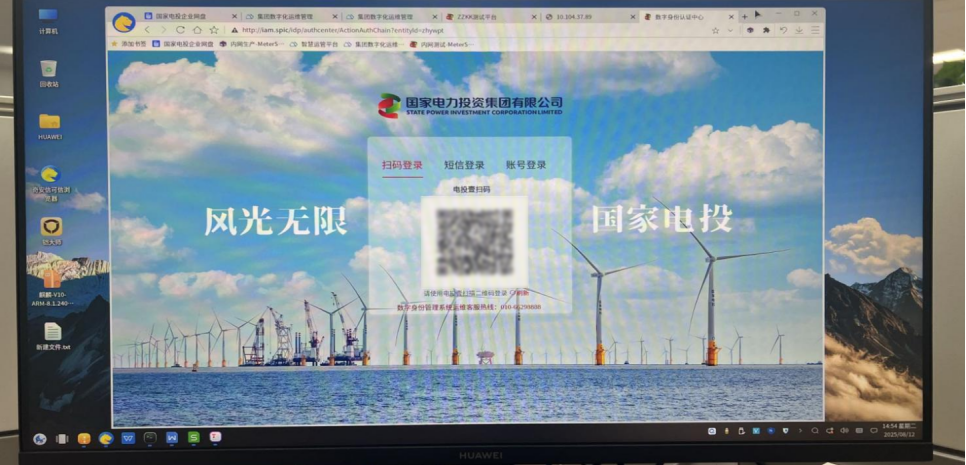Switch to 短信登录 login tab
The image size is (966, 465).
click(464, 165)
